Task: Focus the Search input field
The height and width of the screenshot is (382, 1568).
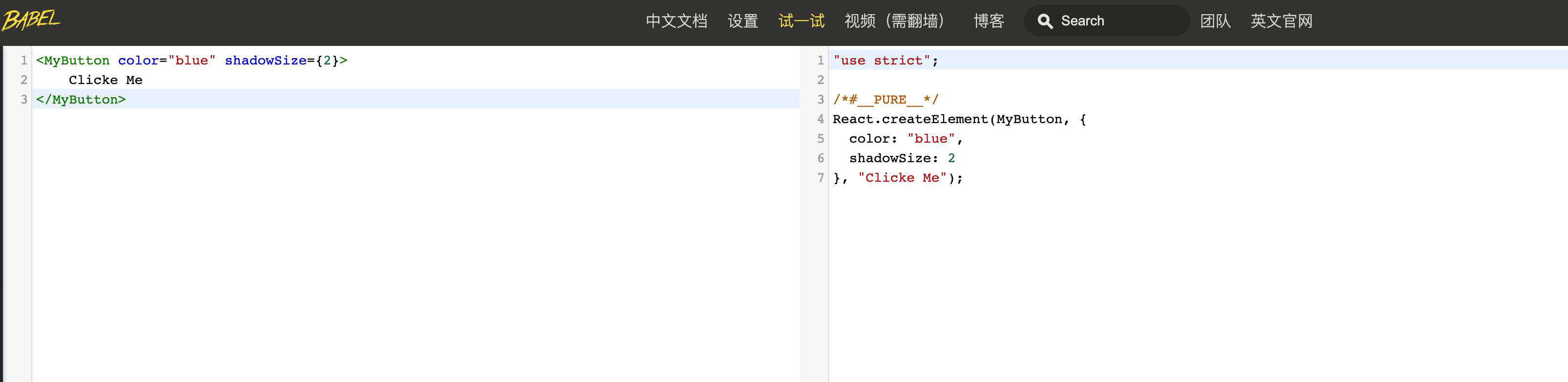Action: [x=1107, y=21]
